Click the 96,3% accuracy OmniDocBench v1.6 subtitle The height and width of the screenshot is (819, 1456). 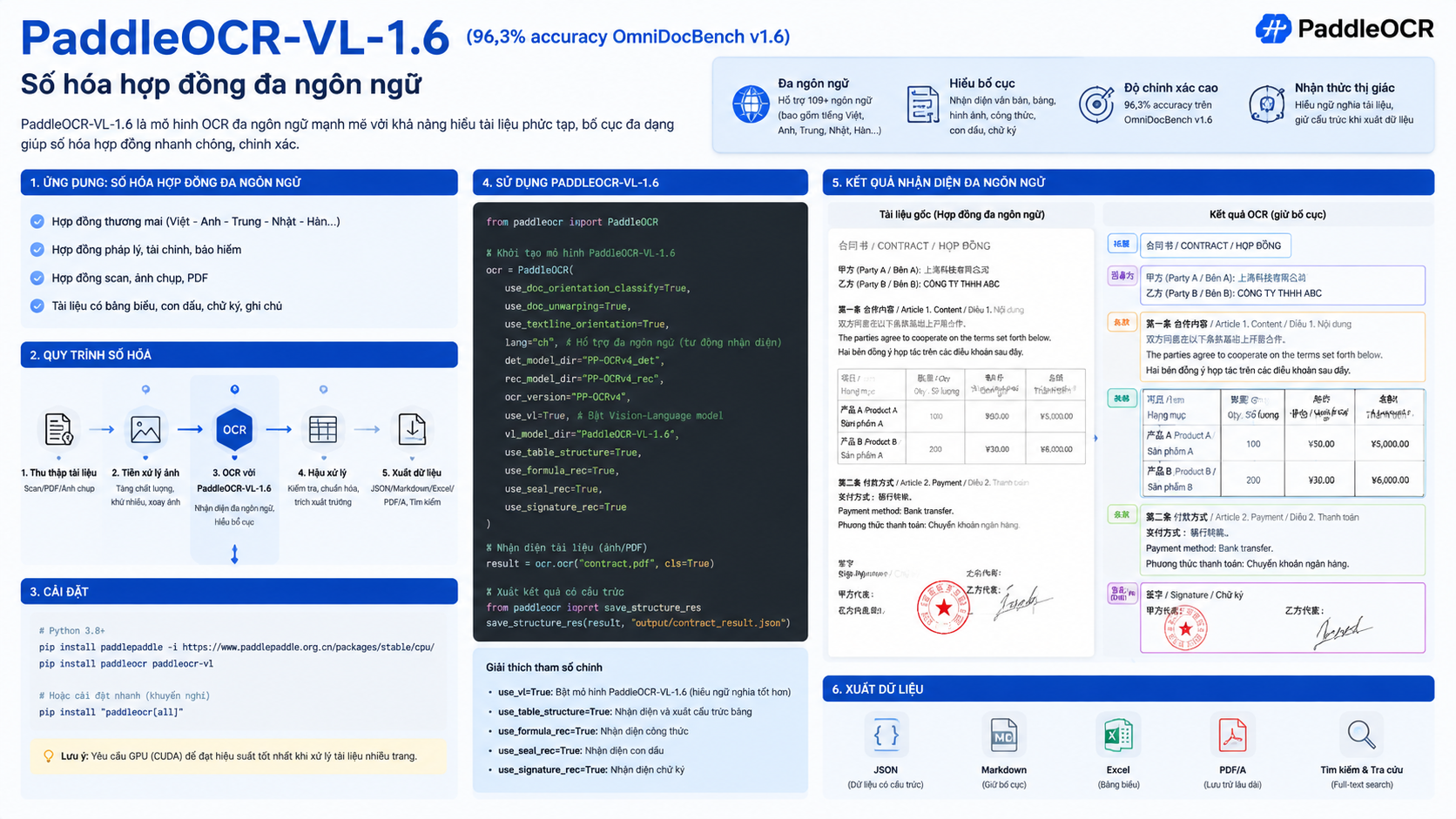click(x=628, y=37)
